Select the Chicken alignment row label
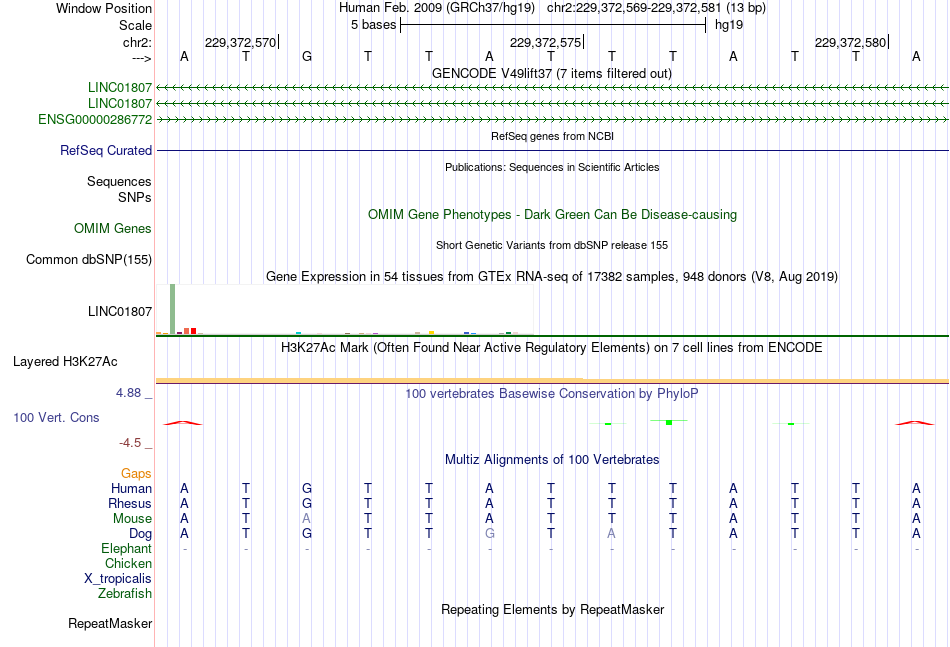The image size is (950, 647). [x=128, y=563]
